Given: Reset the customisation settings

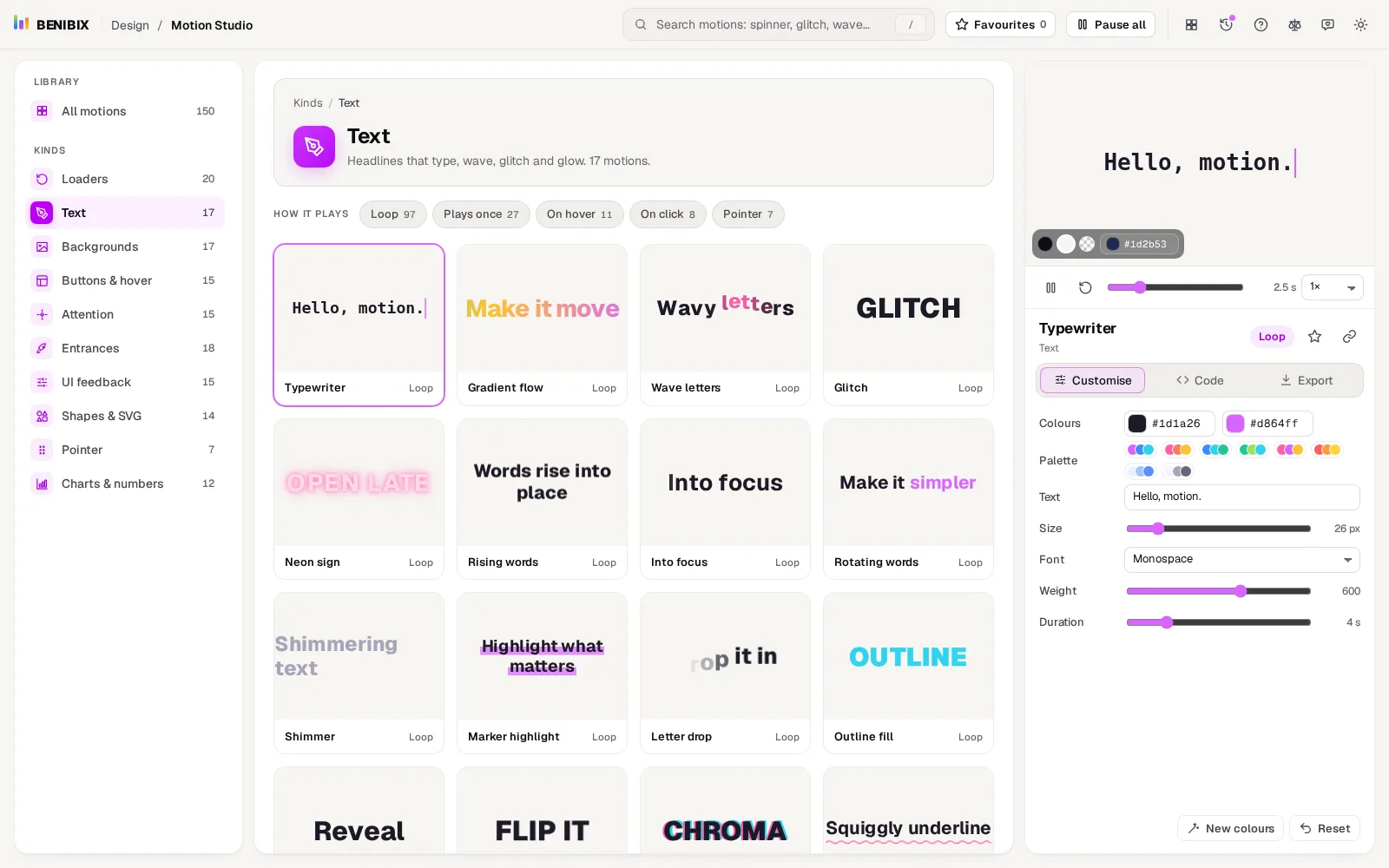Looking at the screenshot, I should pyautogui.click(x=1325, y=828).
